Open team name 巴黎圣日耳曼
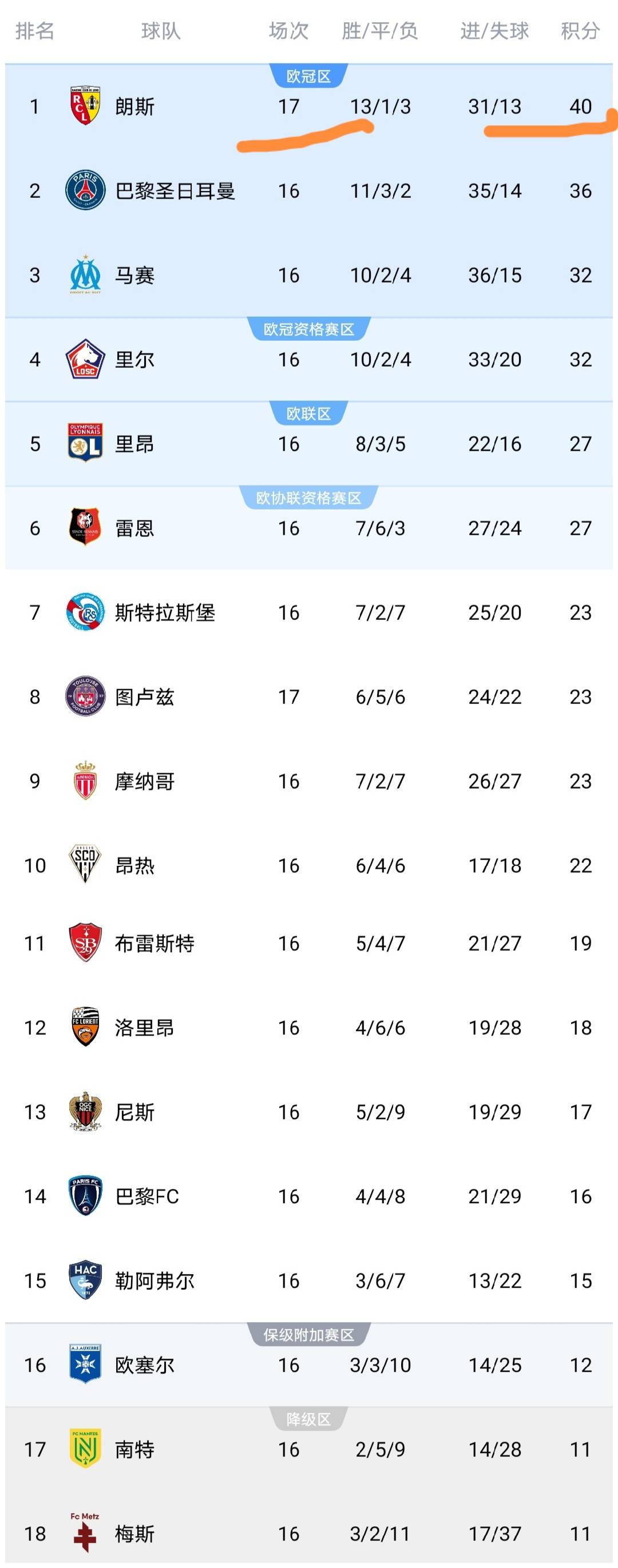 [x=175, y=191]
